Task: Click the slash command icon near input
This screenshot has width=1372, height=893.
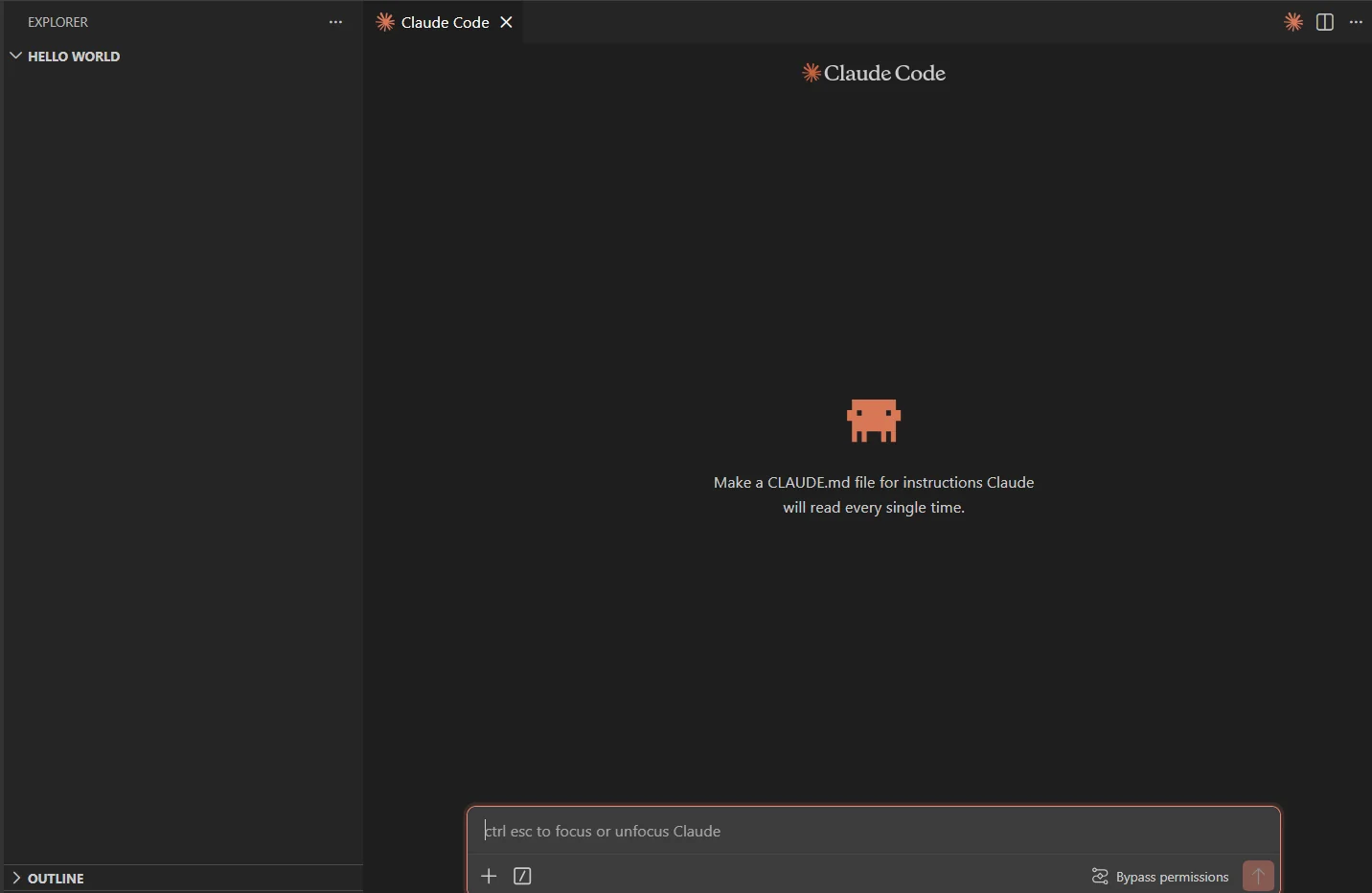Action: click(522, 876)
